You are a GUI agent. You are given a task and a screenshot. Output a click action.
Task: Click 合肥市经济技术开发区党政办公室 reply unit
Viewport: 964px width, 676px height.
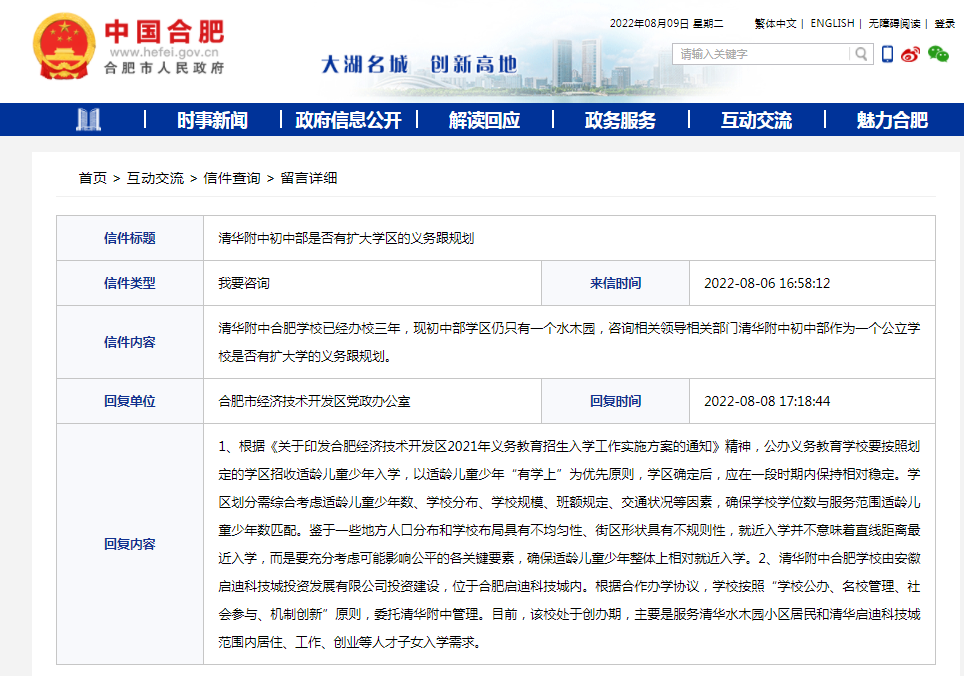point(314,401)
